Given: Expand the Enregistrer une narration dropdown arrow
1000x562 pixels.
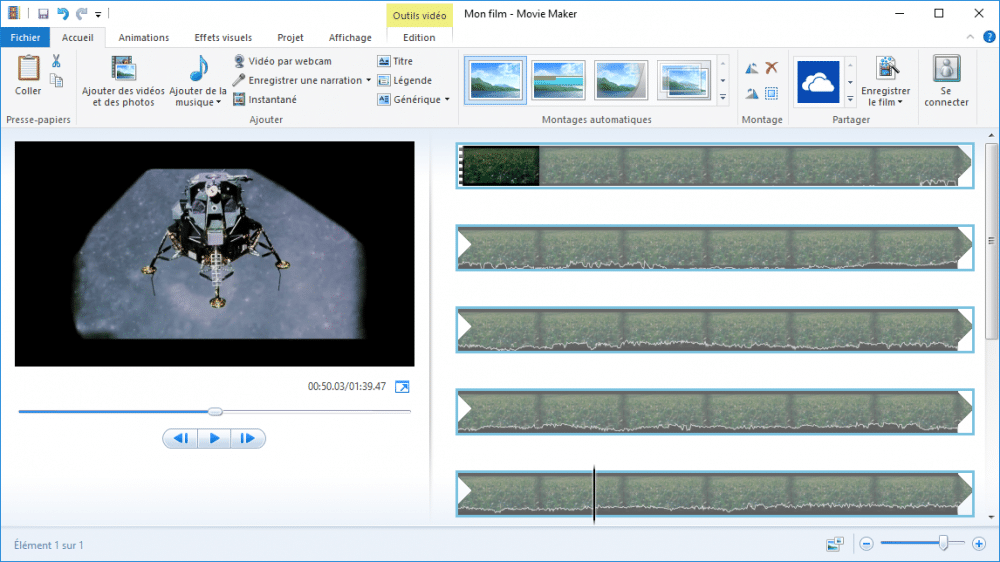Looking at the screenshot, I should coord(368,81).
